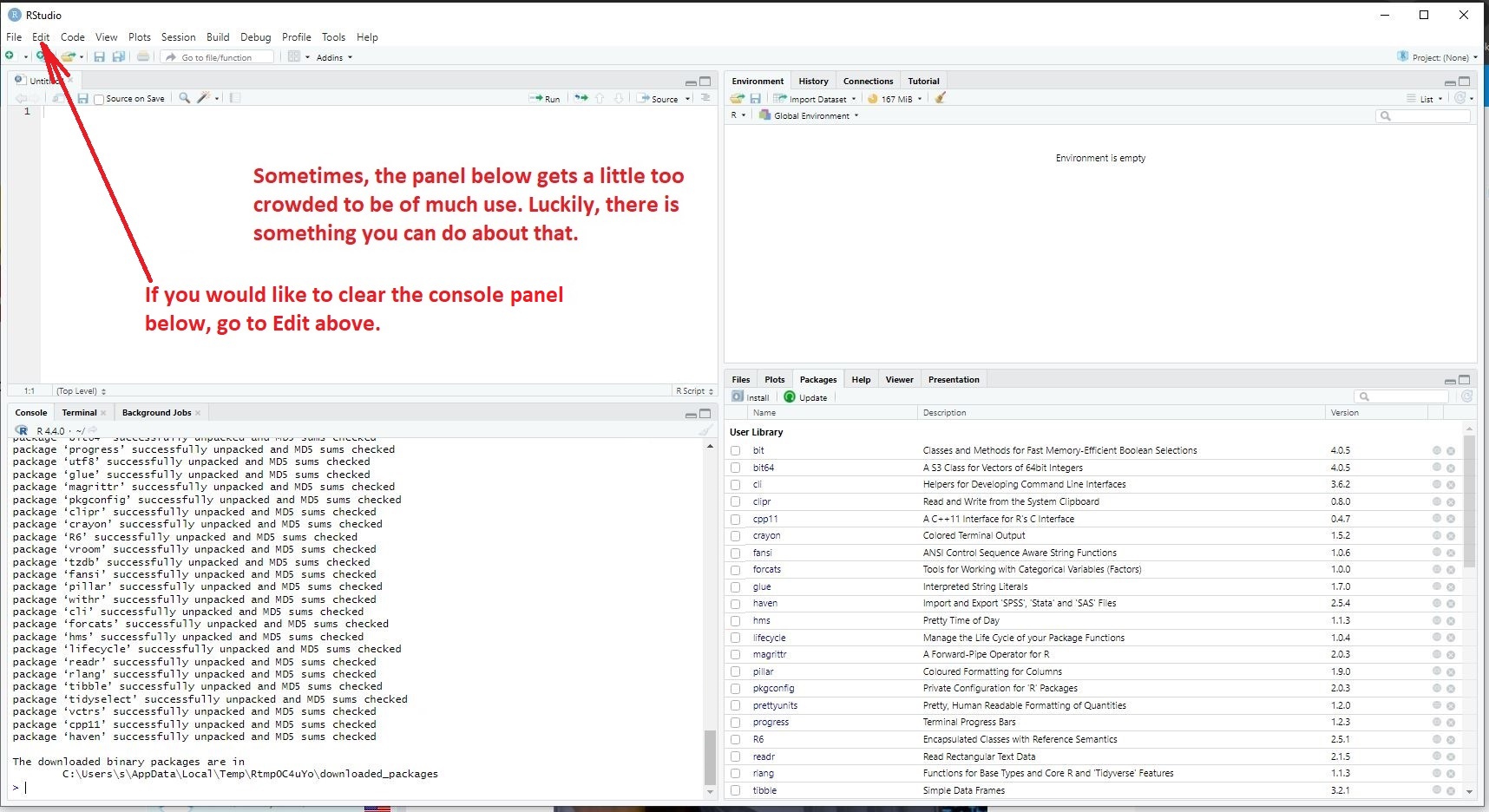Open the Addins dropdown

pyautogui.click(x=334, y=58)
